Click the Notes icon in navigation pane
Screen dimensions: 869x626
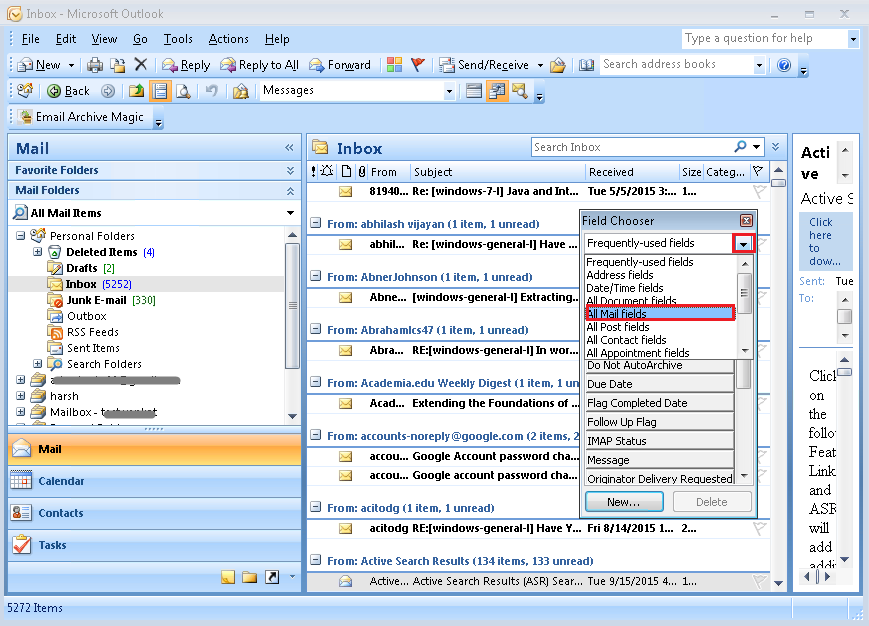click(228, 577)
